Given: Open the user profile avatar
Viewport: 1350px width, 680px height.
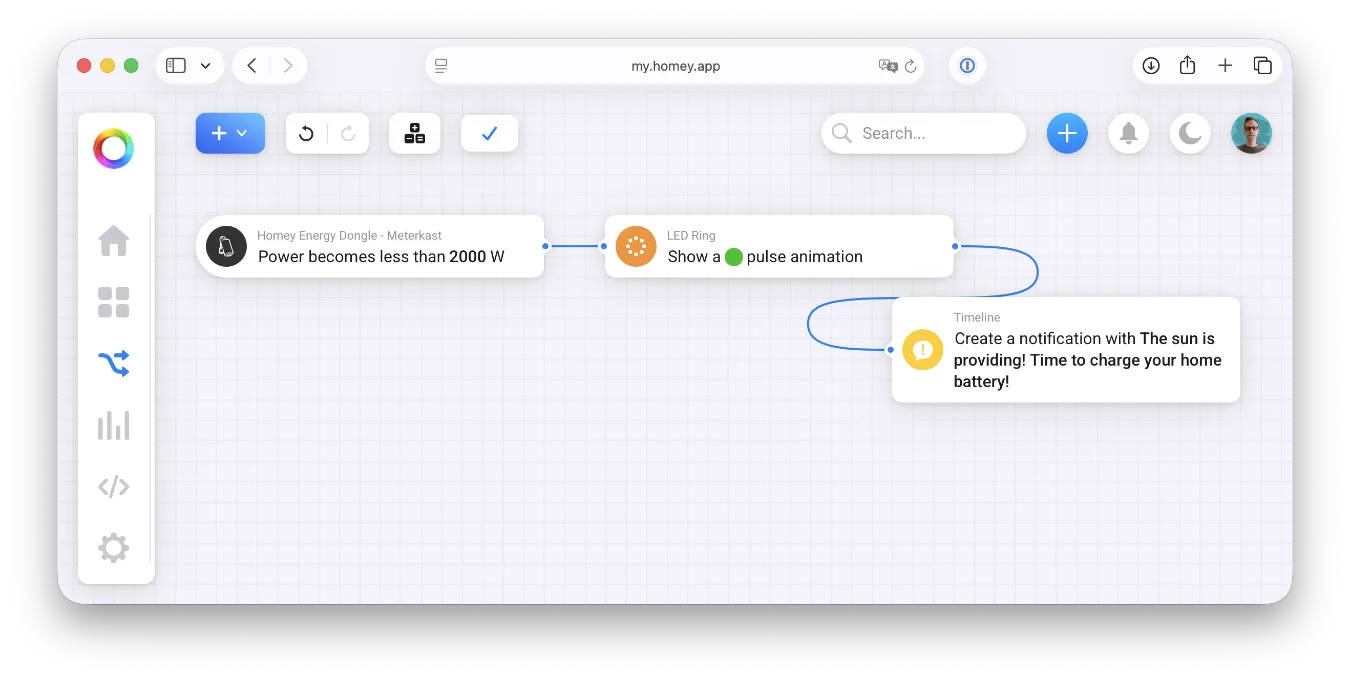Looking at the screenshot, I should (1251, 133).
